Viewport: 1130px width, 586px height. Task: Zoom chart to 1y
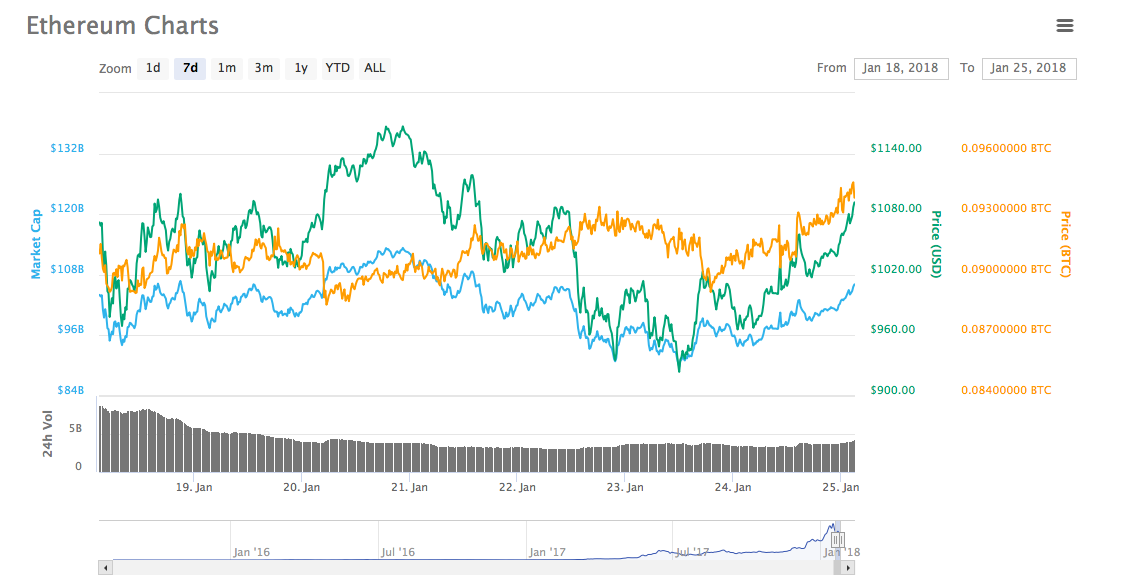pyautogui.click(x=300, y=68)
